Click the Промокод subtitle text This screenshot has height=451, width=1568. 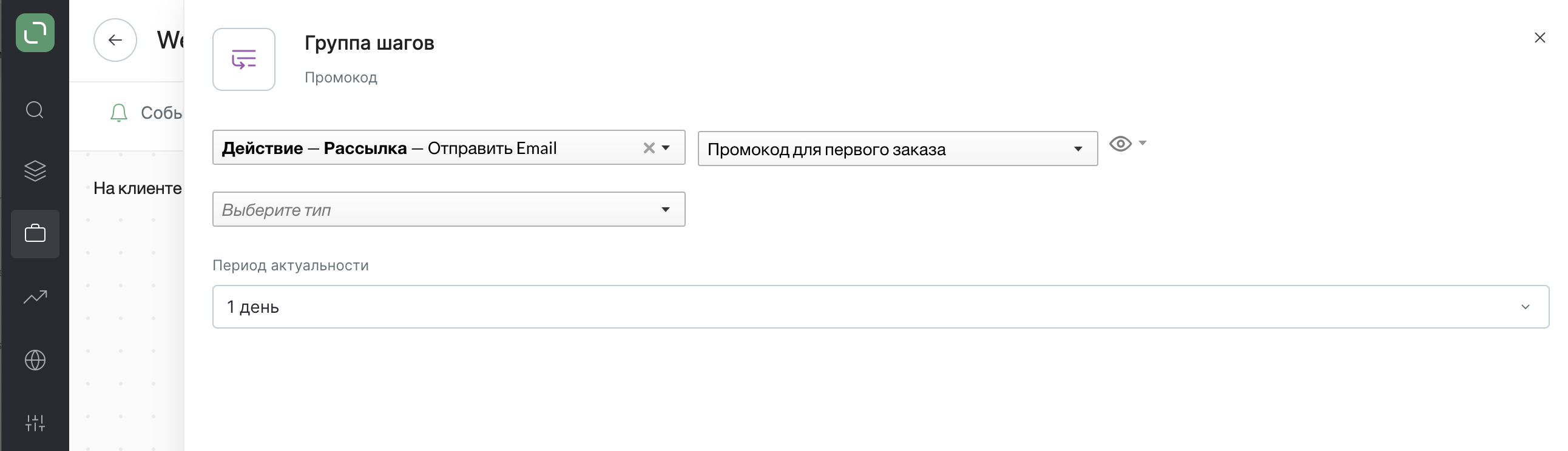(341, 78)
